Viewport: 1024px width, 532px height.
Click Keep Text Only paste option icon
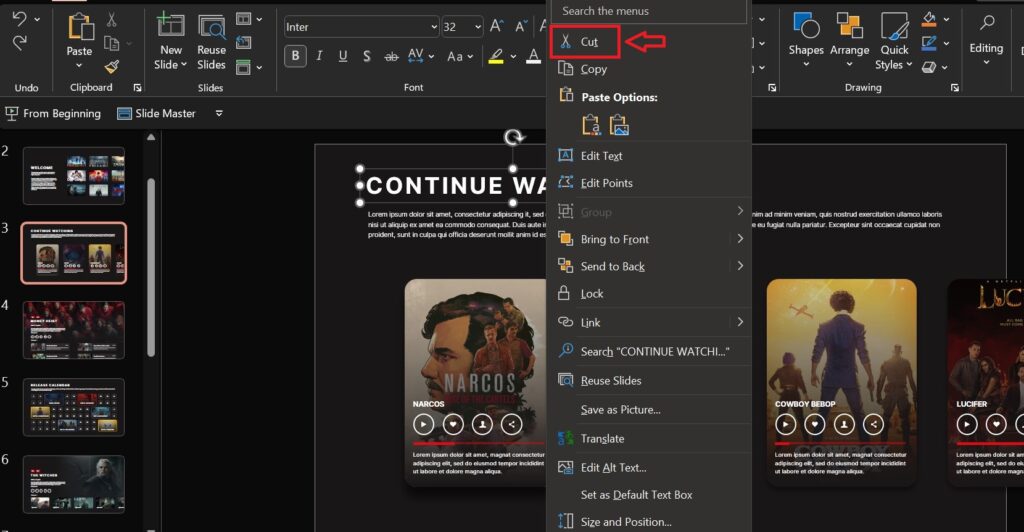coord(591,124)
